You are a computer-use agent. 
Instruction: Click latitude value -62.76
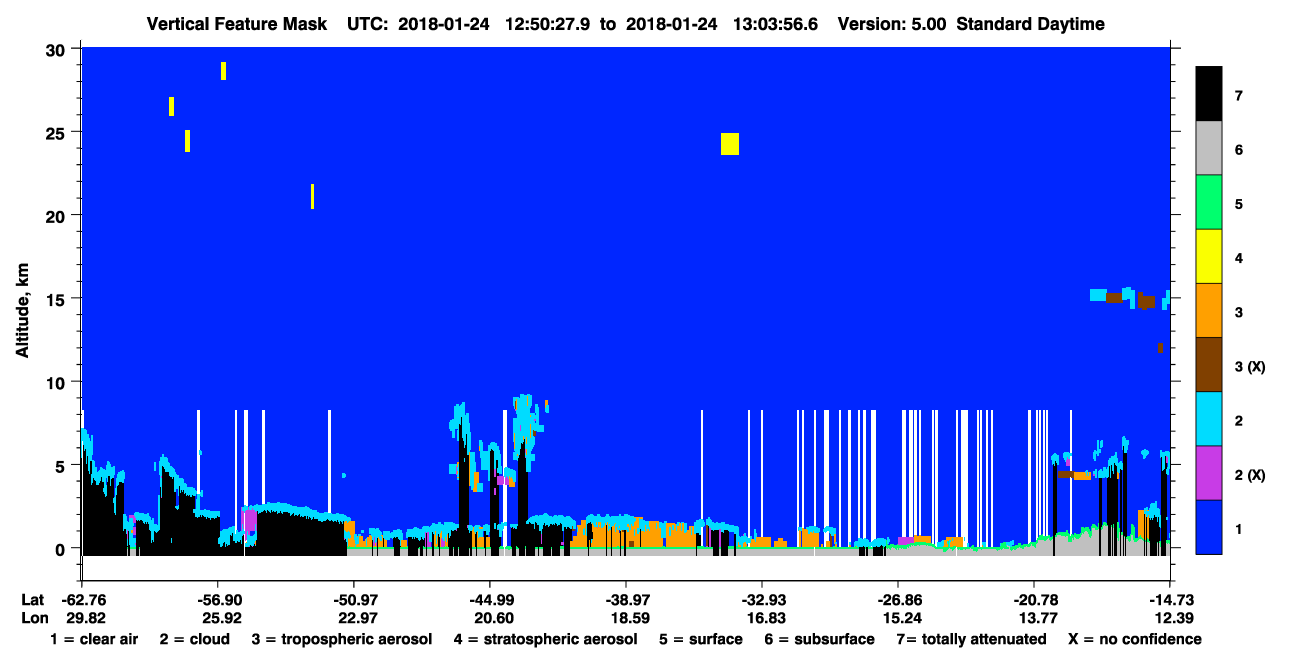pos(84,600)
